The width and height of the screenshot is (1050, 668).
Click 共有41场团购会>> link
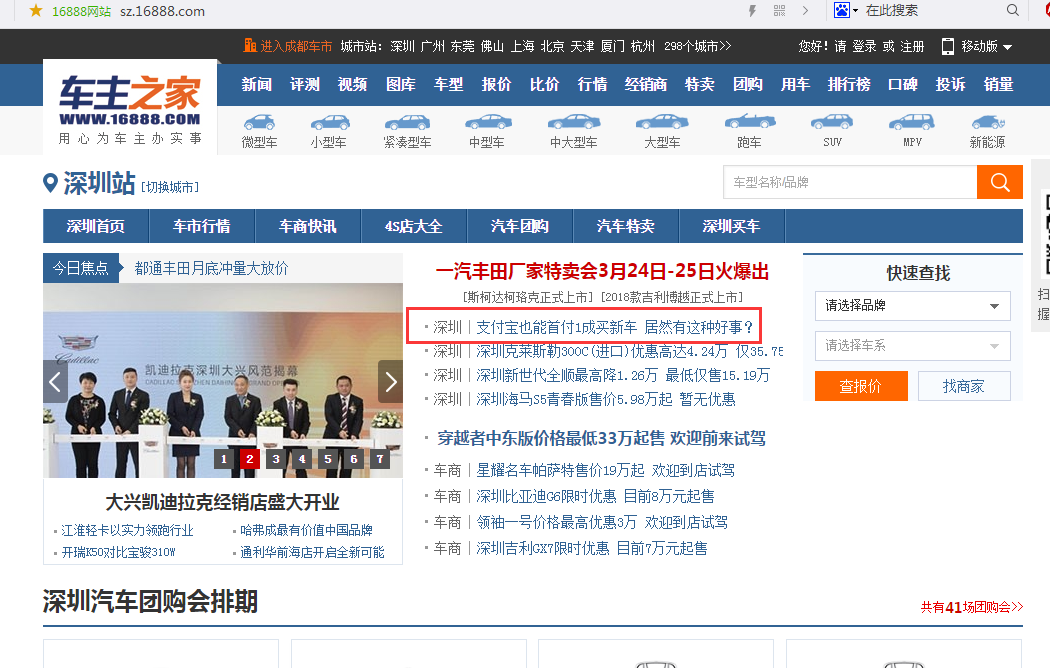click(972, 607)
